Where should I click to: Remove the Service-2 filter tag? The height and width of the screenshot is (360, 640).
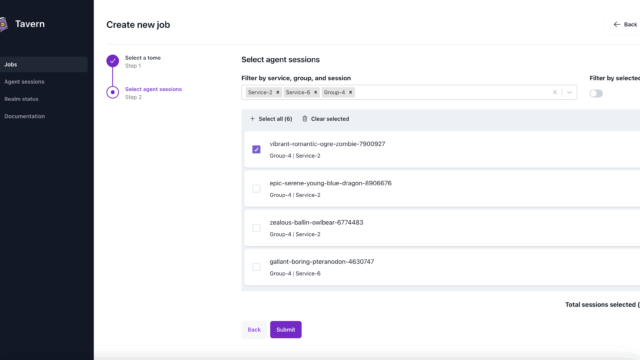click(278, 92)
